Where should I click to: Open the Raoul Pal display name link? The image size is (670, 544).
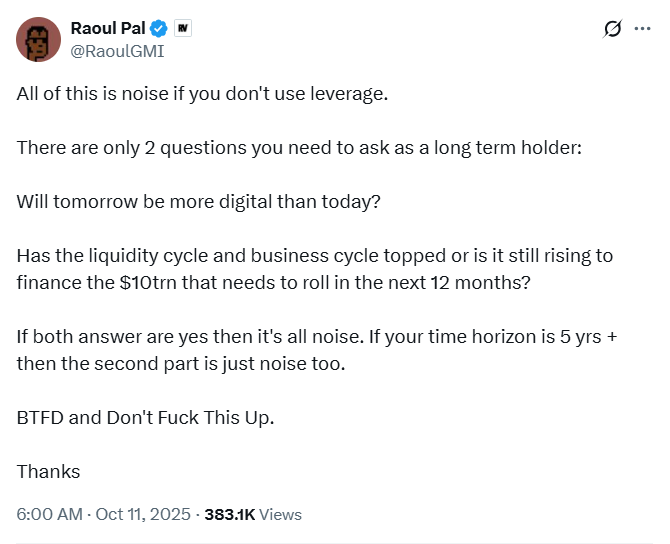[x=108, y=28]
